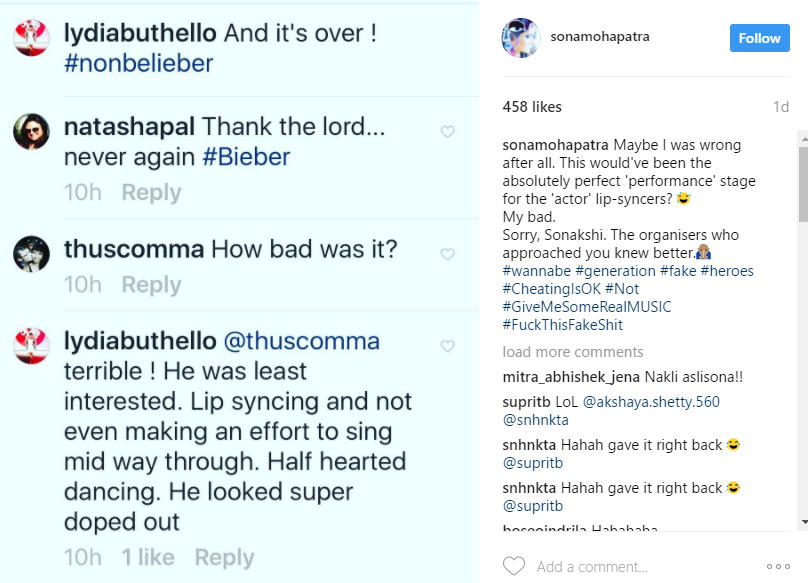Open sonamohapatra's profile avatar

[x=520, y=38]
